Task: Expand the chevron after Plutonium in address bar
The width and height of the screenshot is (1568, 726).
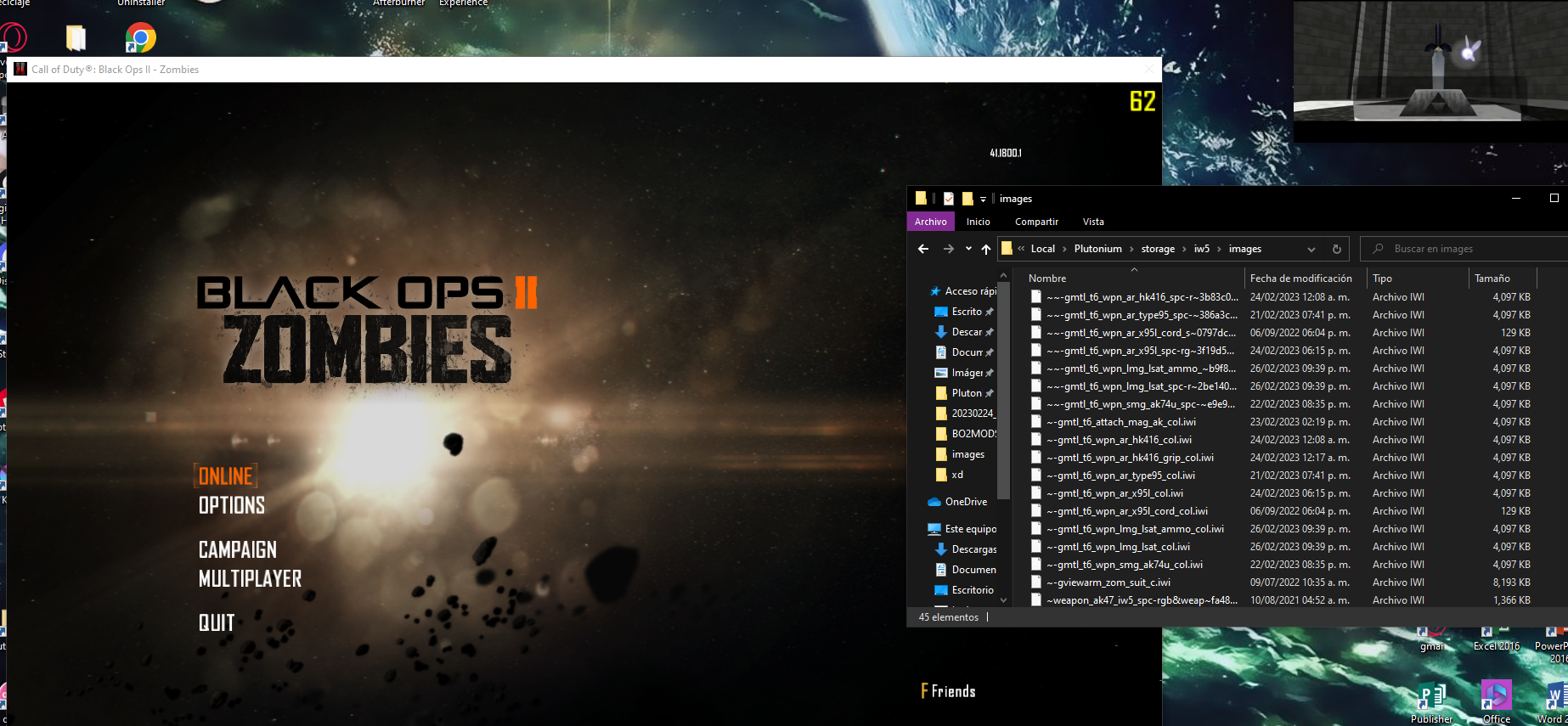Action: pyautogui.click(x=1131, y=249)
